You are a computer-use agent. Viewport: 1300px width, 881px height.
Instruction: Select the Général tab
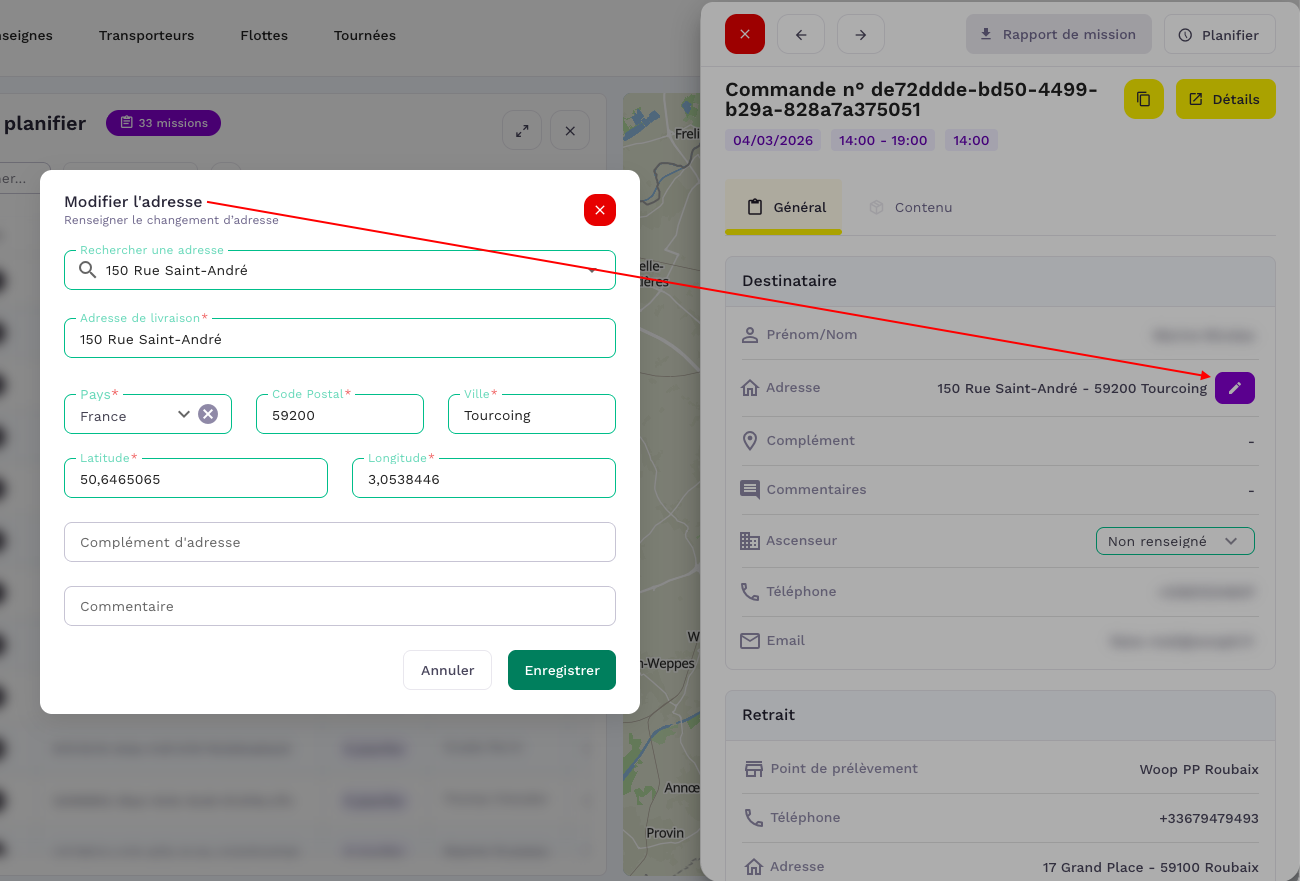pyautogui.click(x=786, y=207)
